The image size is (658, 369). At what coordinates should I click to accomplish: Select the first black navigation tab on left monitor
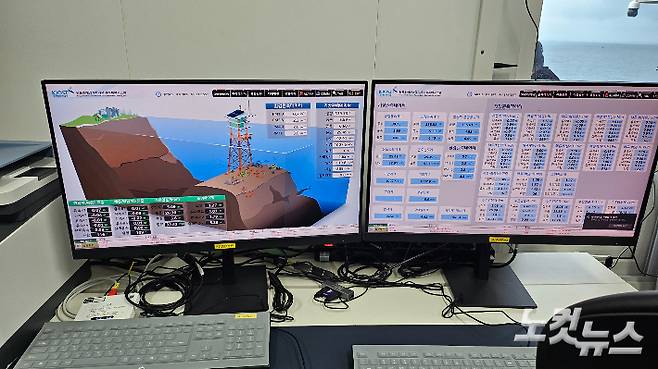tap(221, 93)
